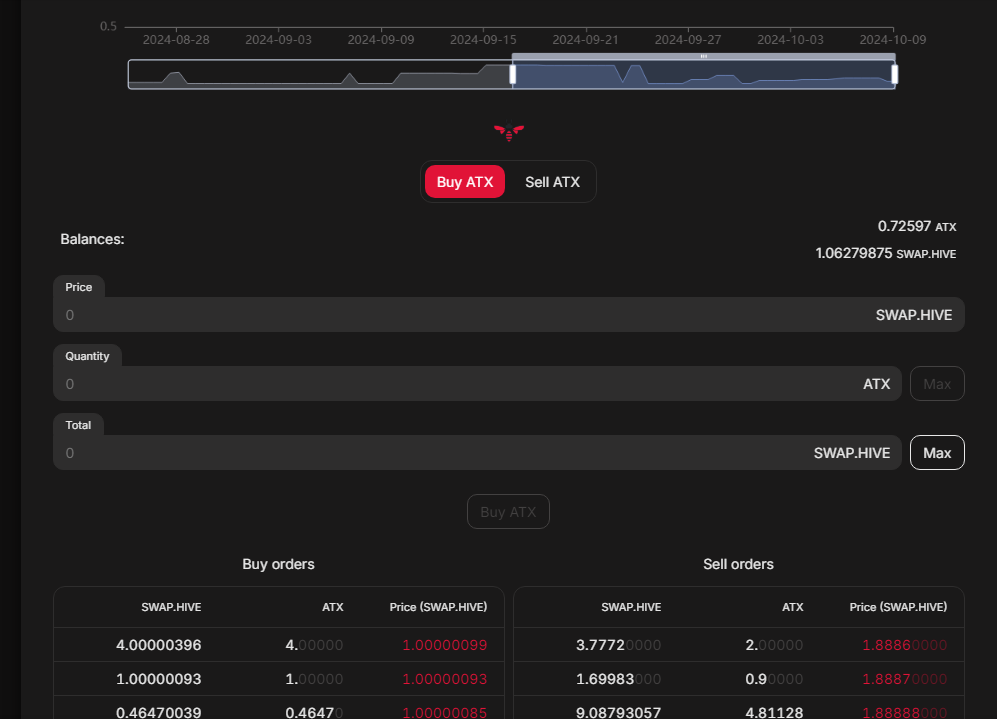This screenshot has height=719, width=997.
Task: Click the 0.72597 ATX balance
Action: (x=917, y=226)
